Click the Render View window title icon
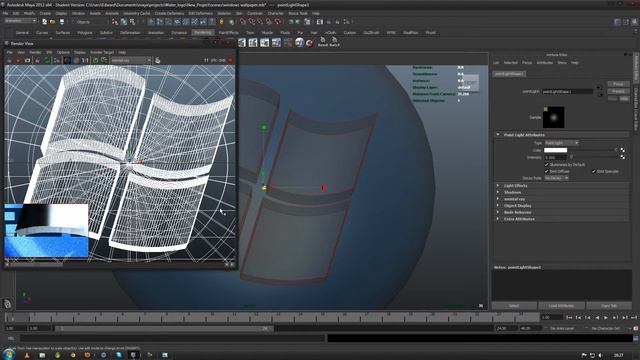This screenshot has height=360, width=640. pos(7,43)
